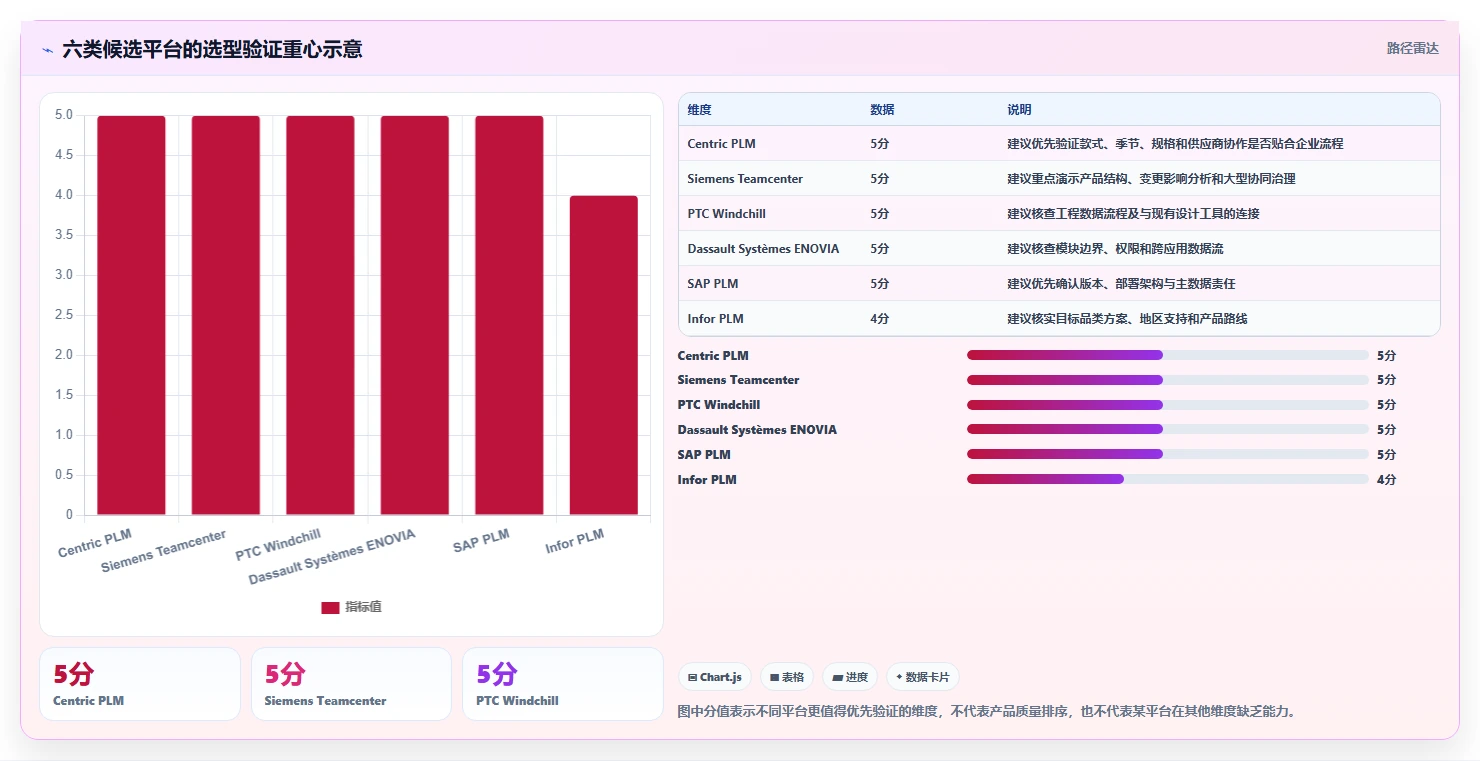Click the description 建议核查工程数据流程

1133,214
